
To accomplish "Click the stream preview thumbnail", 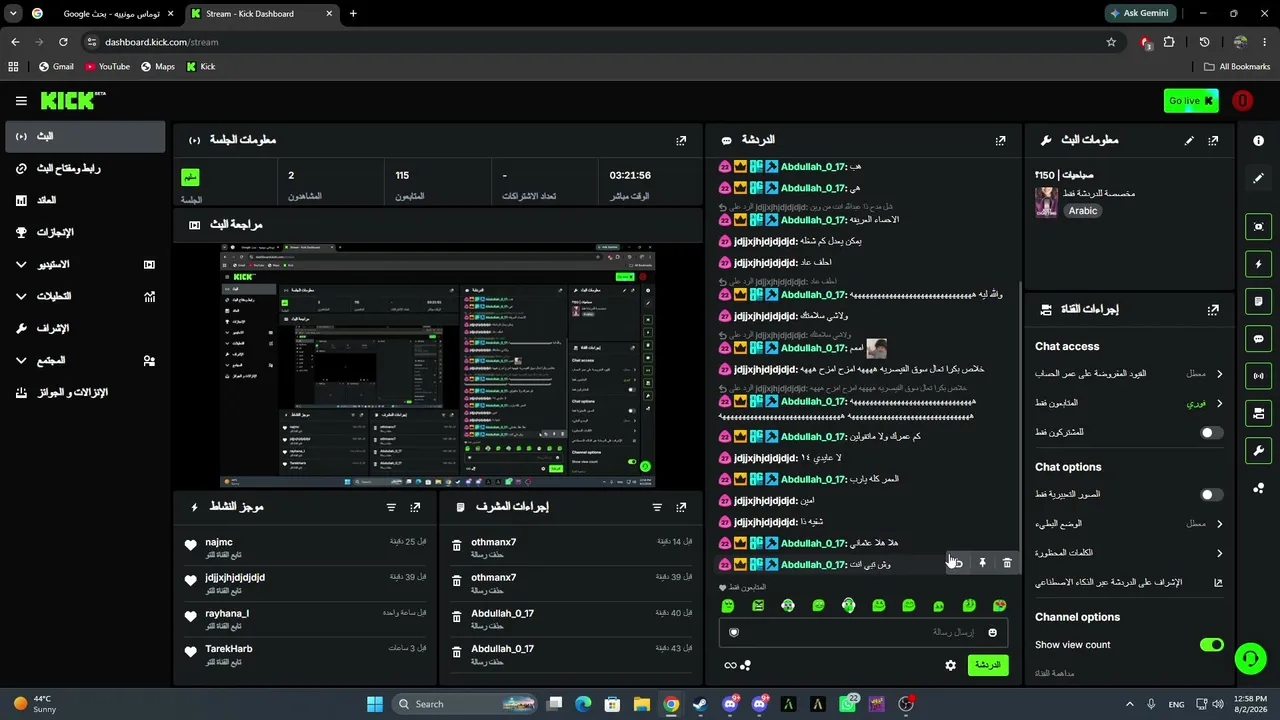I will [437, 365].
